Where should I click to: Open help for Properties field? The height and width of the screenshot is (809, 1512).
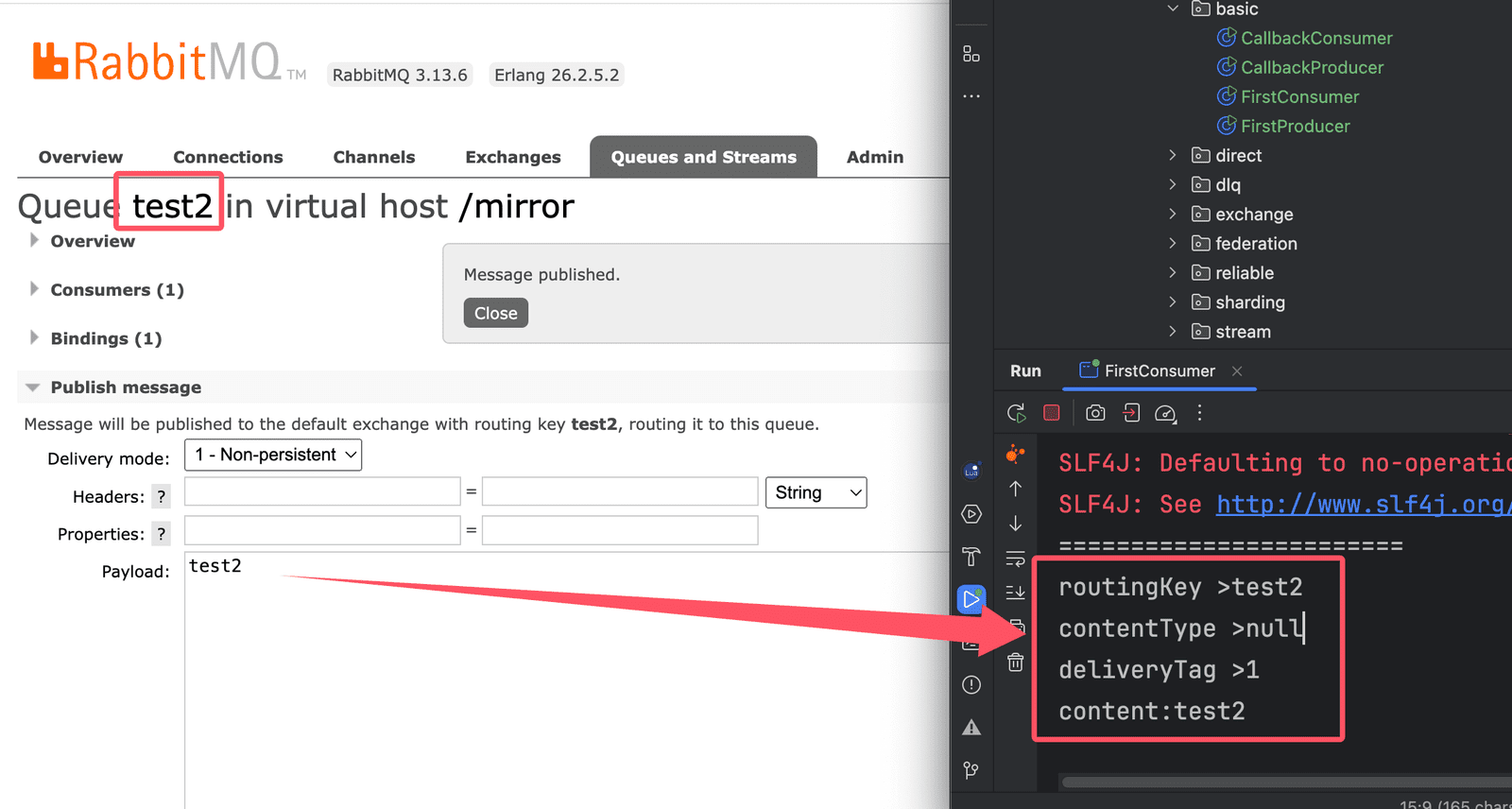point(162,534)
